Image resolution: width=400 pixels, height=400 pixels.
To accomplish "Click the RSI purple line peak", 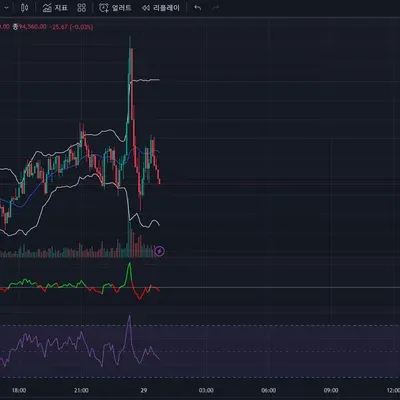I will (x=129, y=317).
